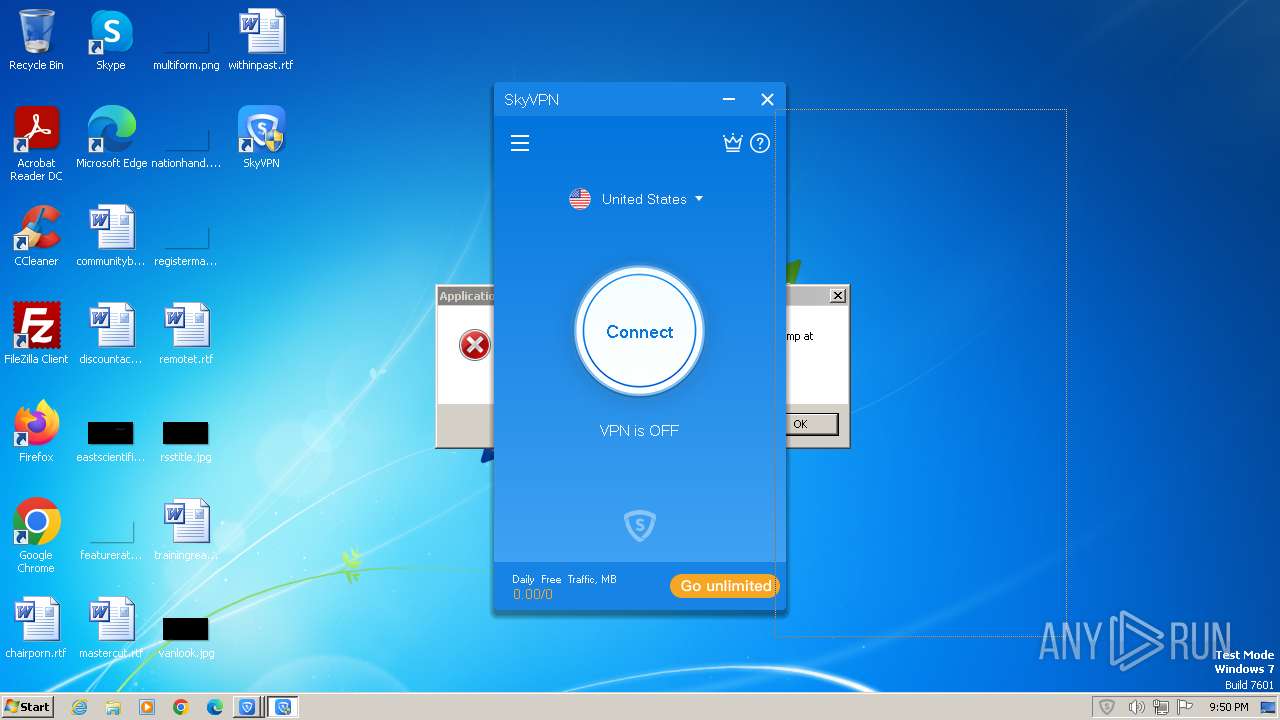Click the premium crown icon in SkyVPN
This screenshot has width=1280, height=720.
pyautogui.click(x=733, y=143)
